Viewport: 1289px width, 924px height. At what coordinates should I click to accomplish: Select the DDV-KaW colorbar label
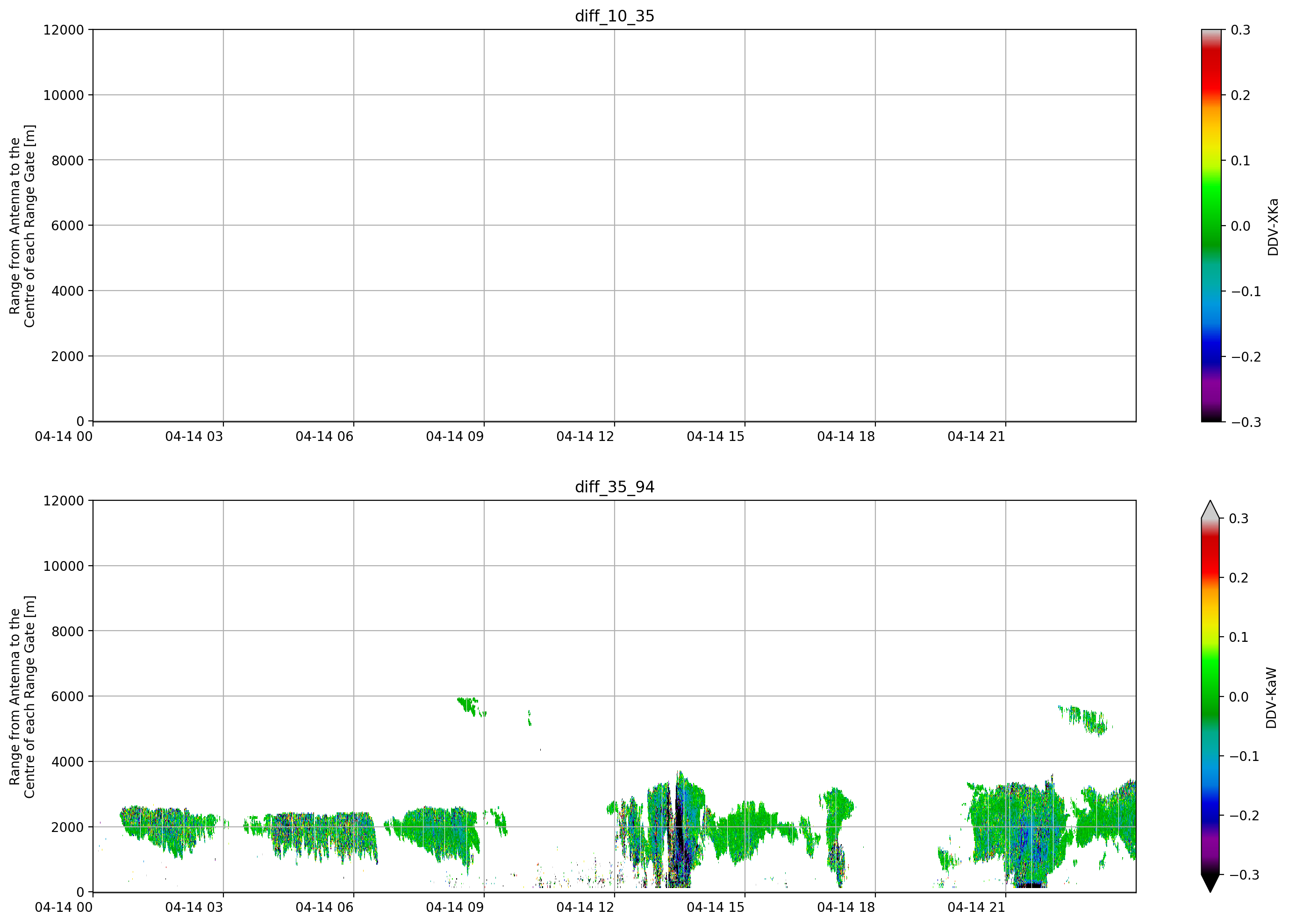1271,698
